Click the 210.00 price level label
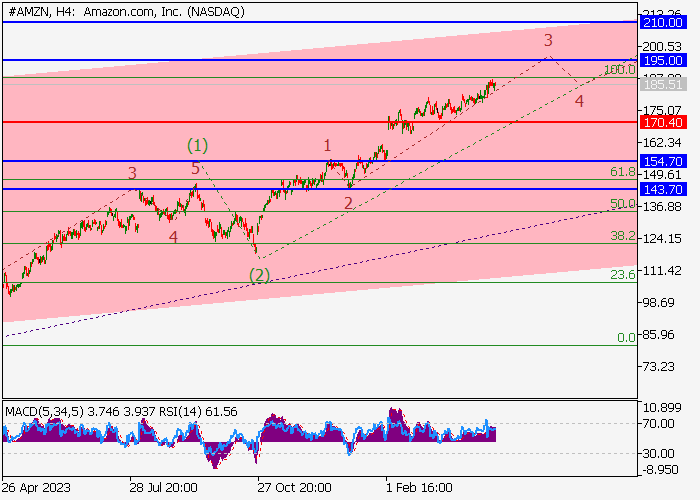700x500 pixels. (x=663, y=22)
